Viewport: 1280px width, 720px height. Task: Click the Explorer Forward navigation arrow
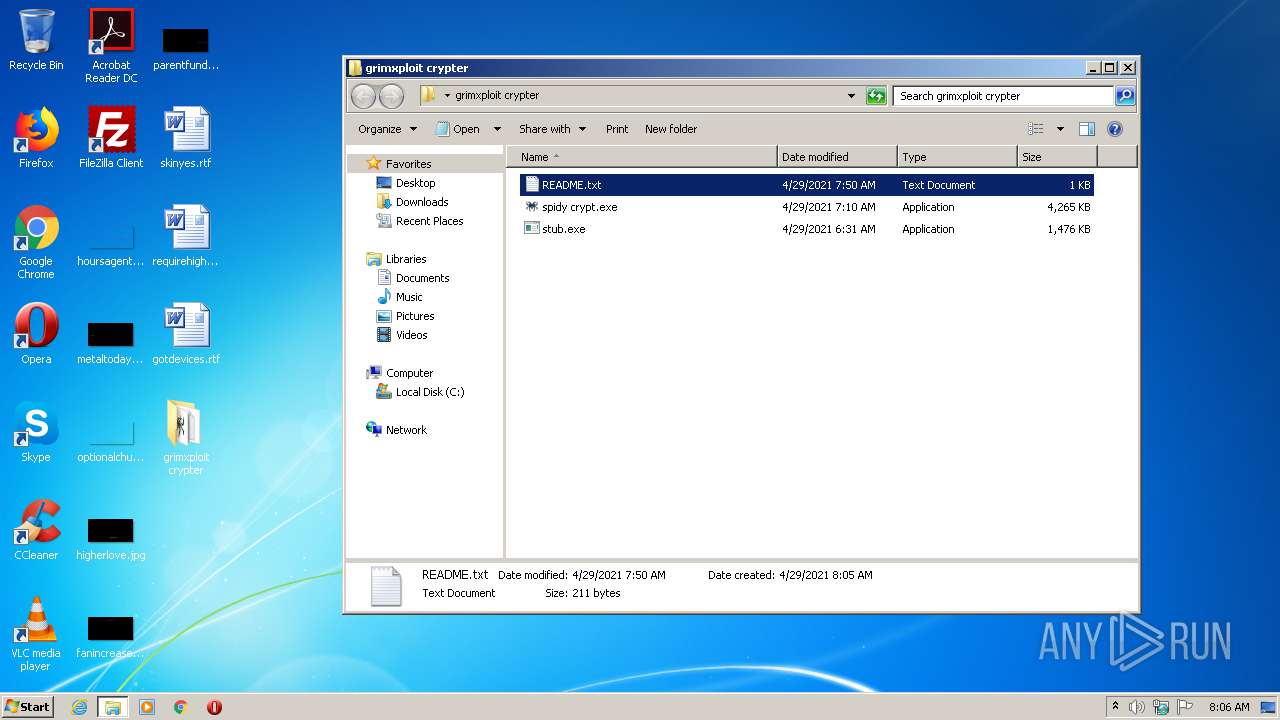(x=391, y=96)
